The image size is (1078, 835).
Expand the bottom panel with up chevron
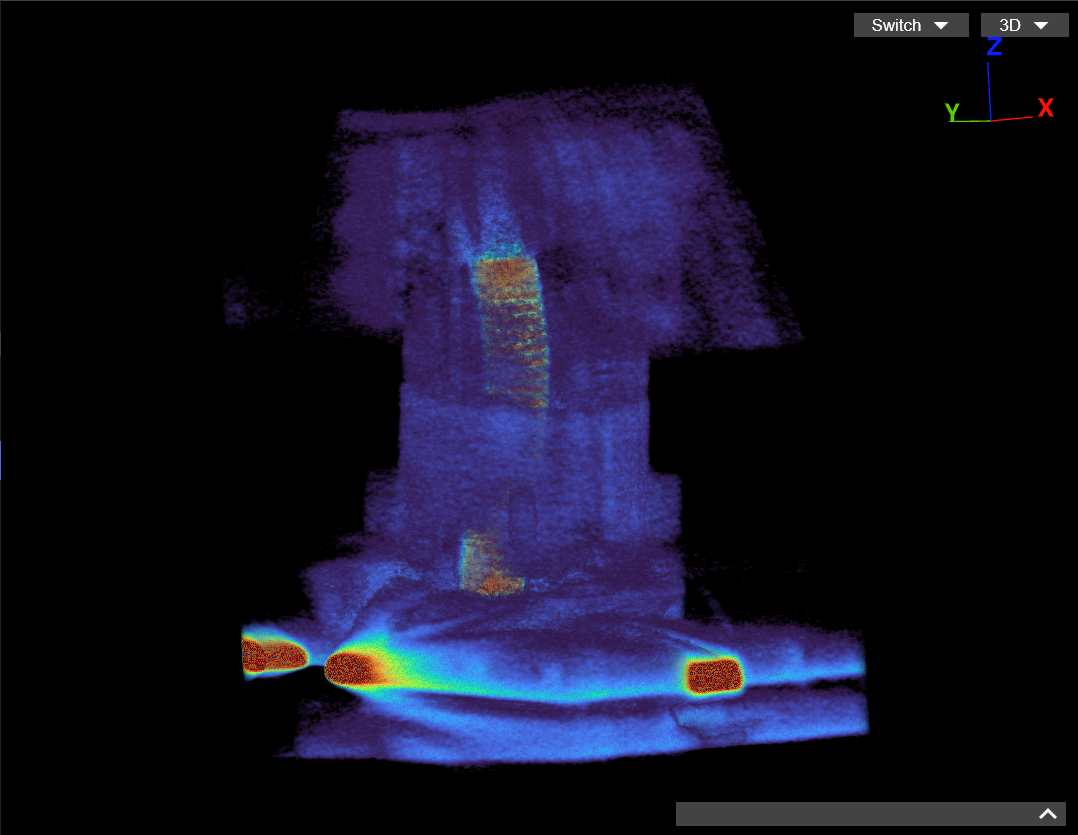click(1047, 814)
